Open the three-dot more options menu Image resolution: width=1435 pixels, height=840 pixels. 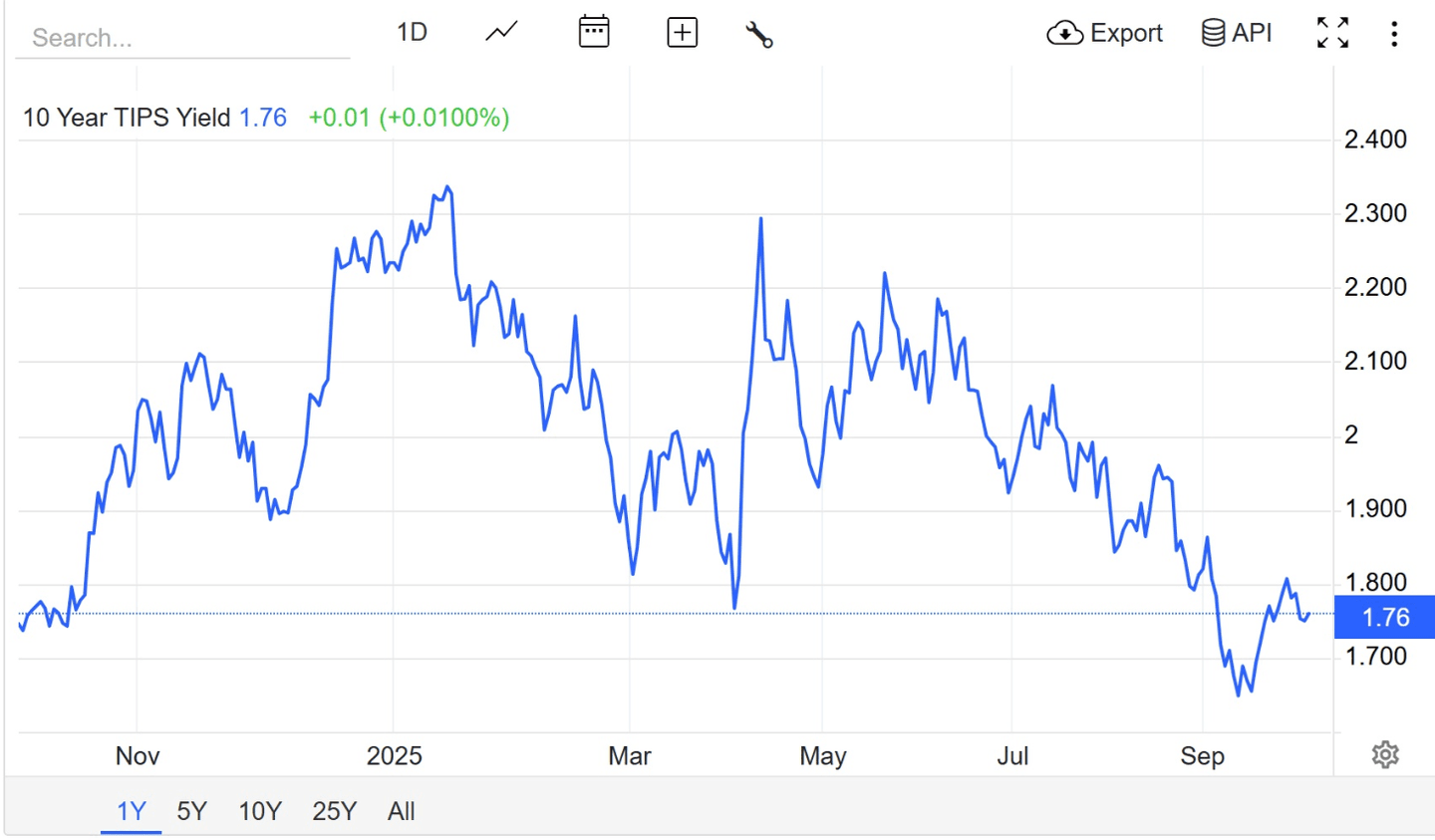[x=1394, y=34]
